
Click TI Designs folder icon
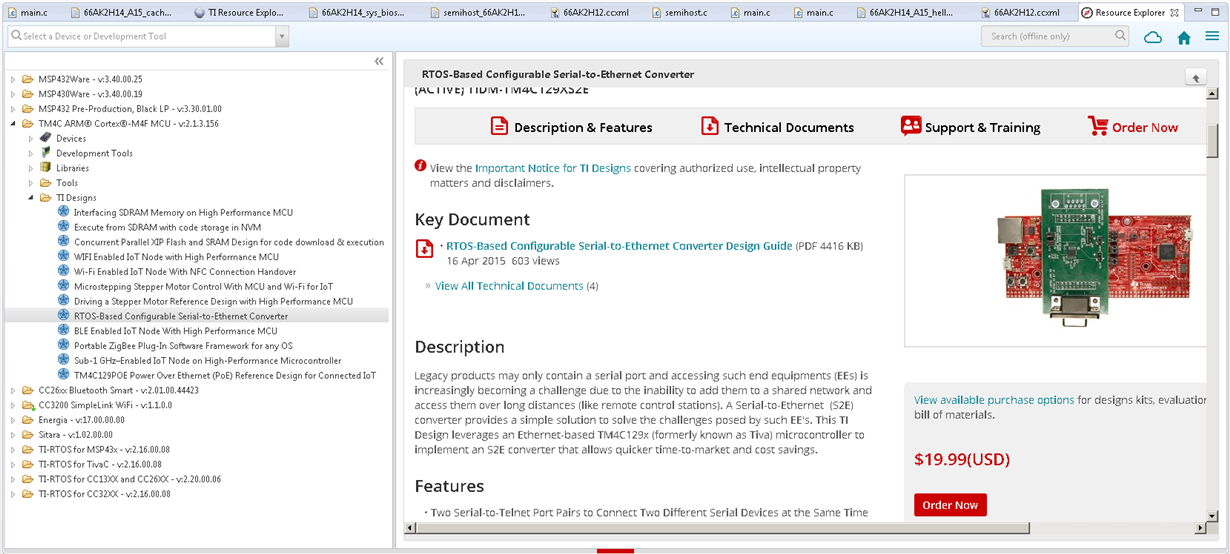tap(45, 198)
